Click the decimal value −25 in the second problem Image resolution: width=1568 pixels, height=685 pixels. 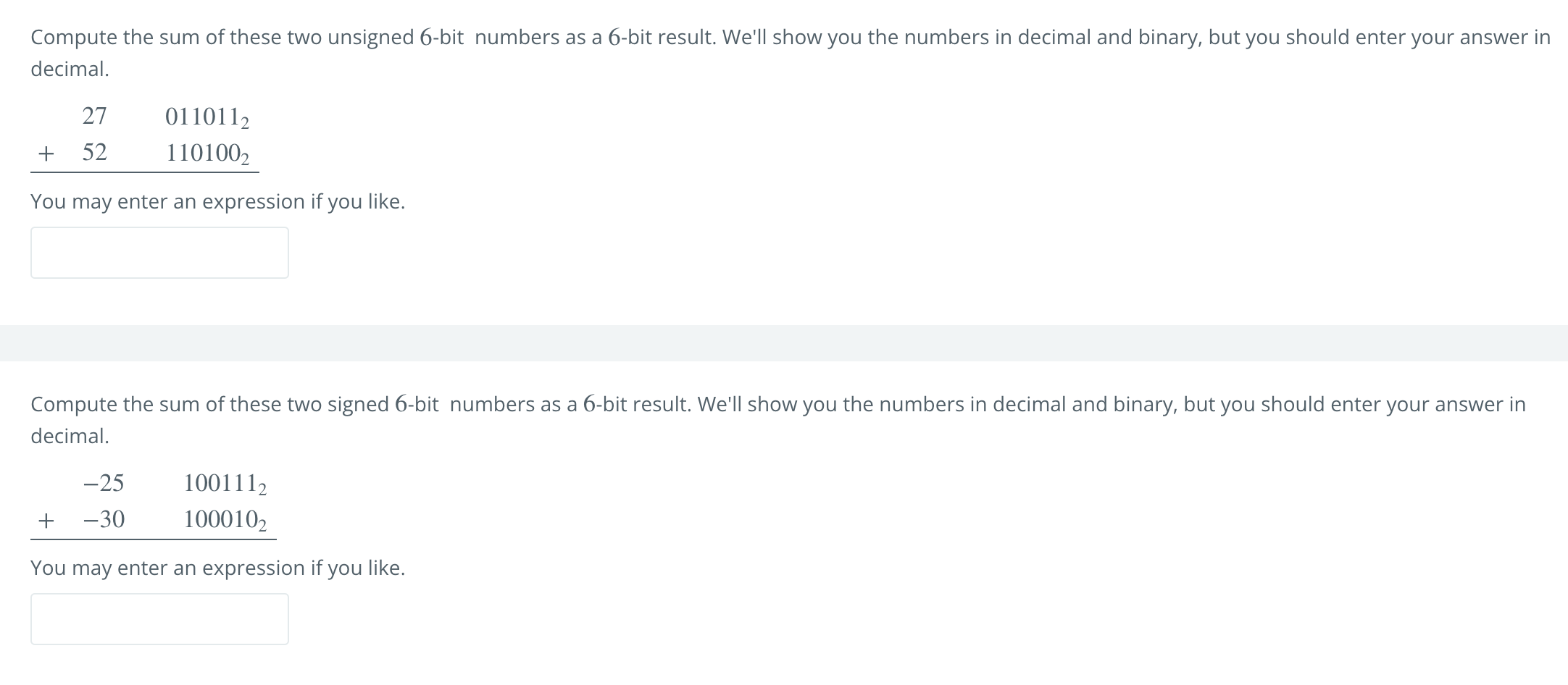pyautogui.click(x=102, y=482)
